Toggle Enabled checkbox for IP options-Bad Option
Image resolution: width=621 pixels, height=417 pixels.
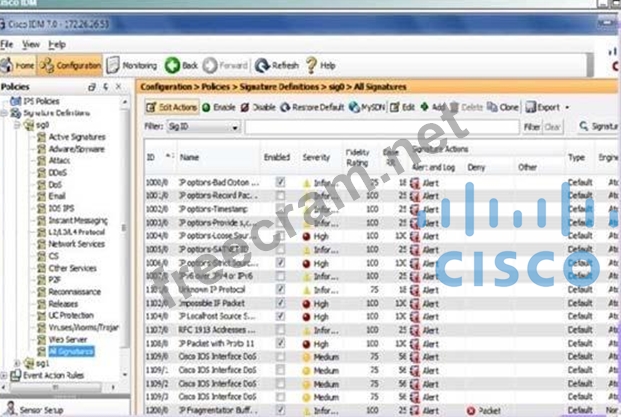coord(280,182)
